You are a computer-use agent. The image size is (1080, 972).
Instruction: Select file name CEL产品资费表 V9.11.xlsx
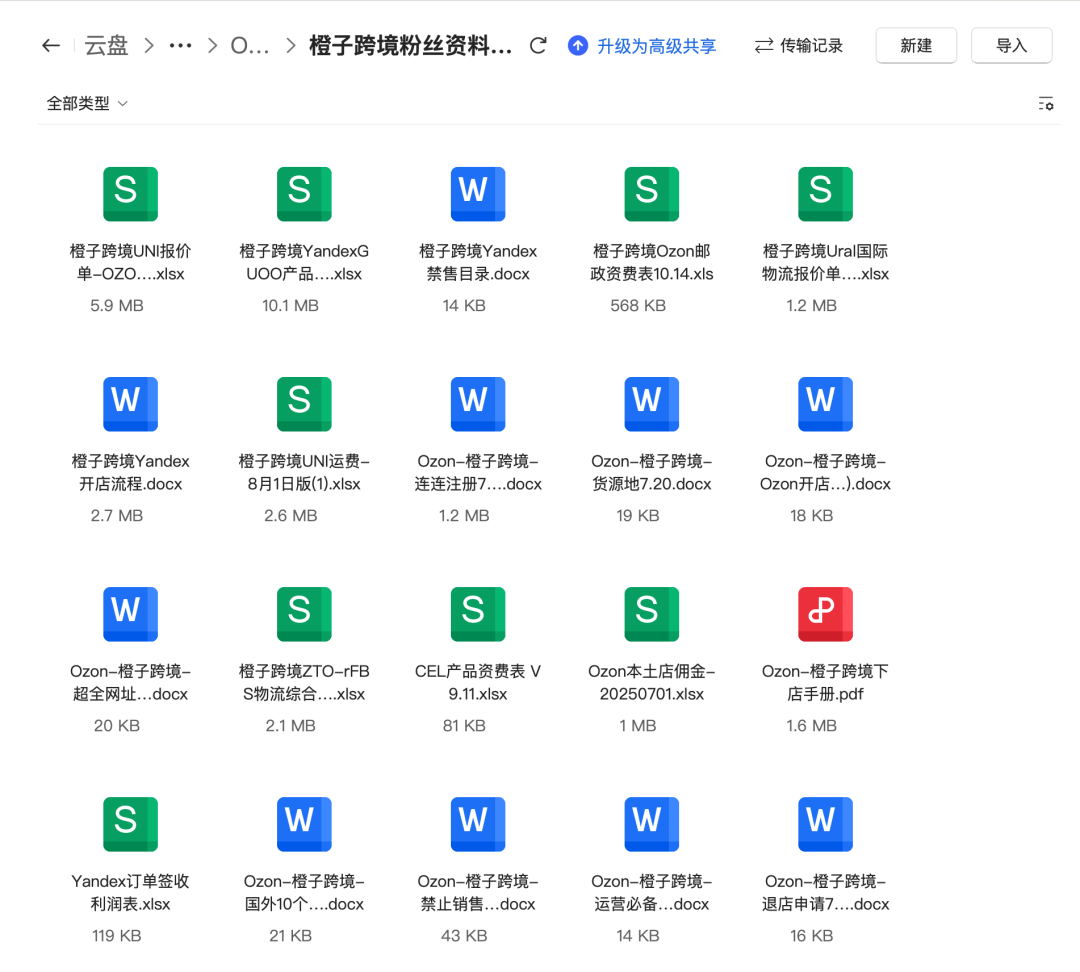[478, 683]
